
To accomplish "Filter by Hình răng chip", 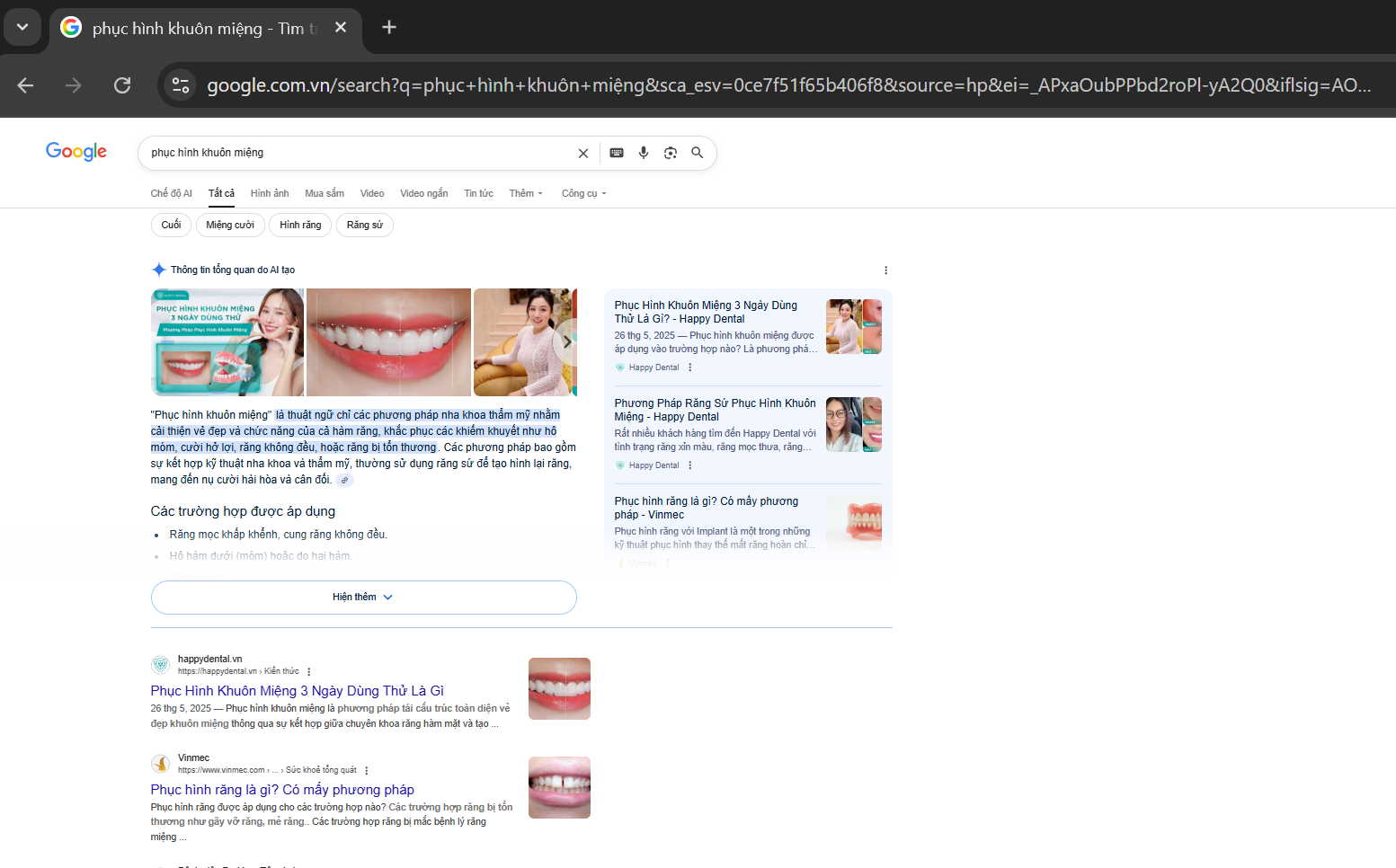I will [x=300, y=225].
